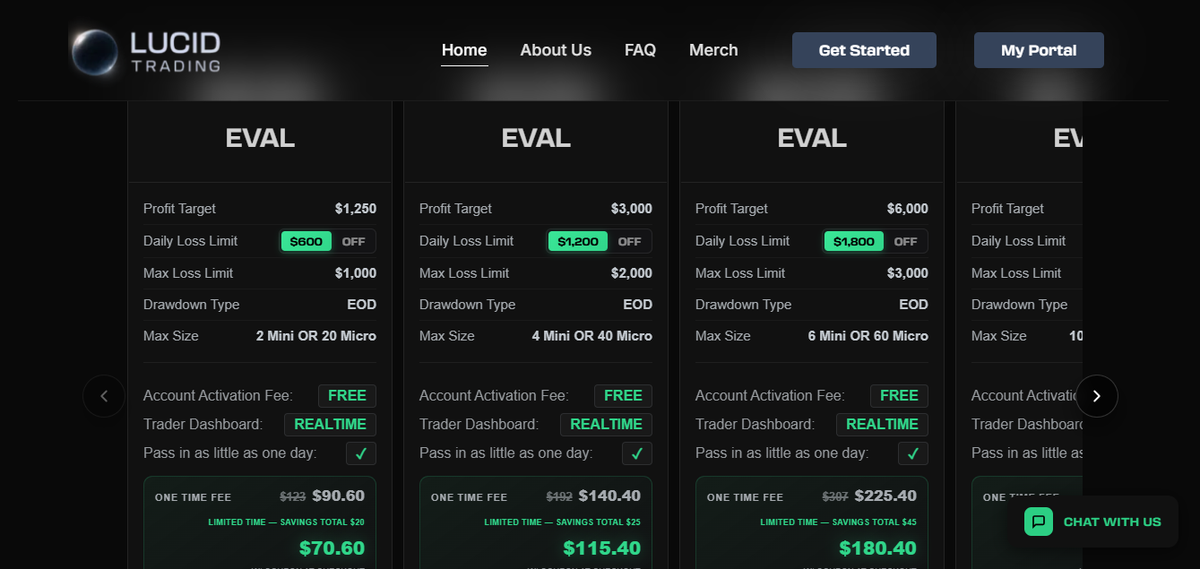Click the 4 Mini OR 40 Micro value

click(x=592, y=336)
